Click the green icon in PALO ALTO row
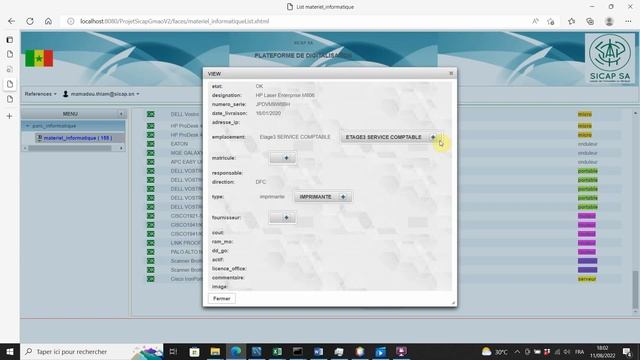 pyautogui.click(x=151, y=251)
